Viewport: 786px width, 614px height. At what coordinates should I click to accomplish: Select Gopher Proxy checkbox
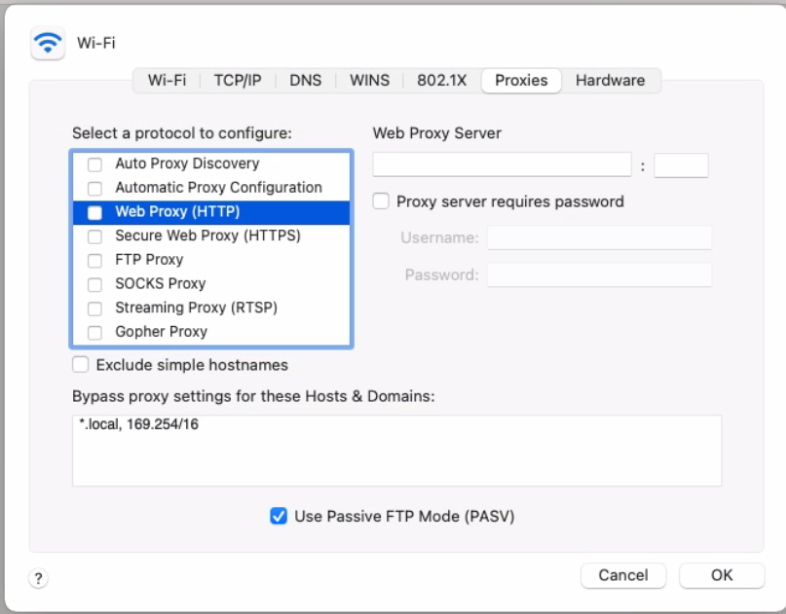tap(95, 332)
